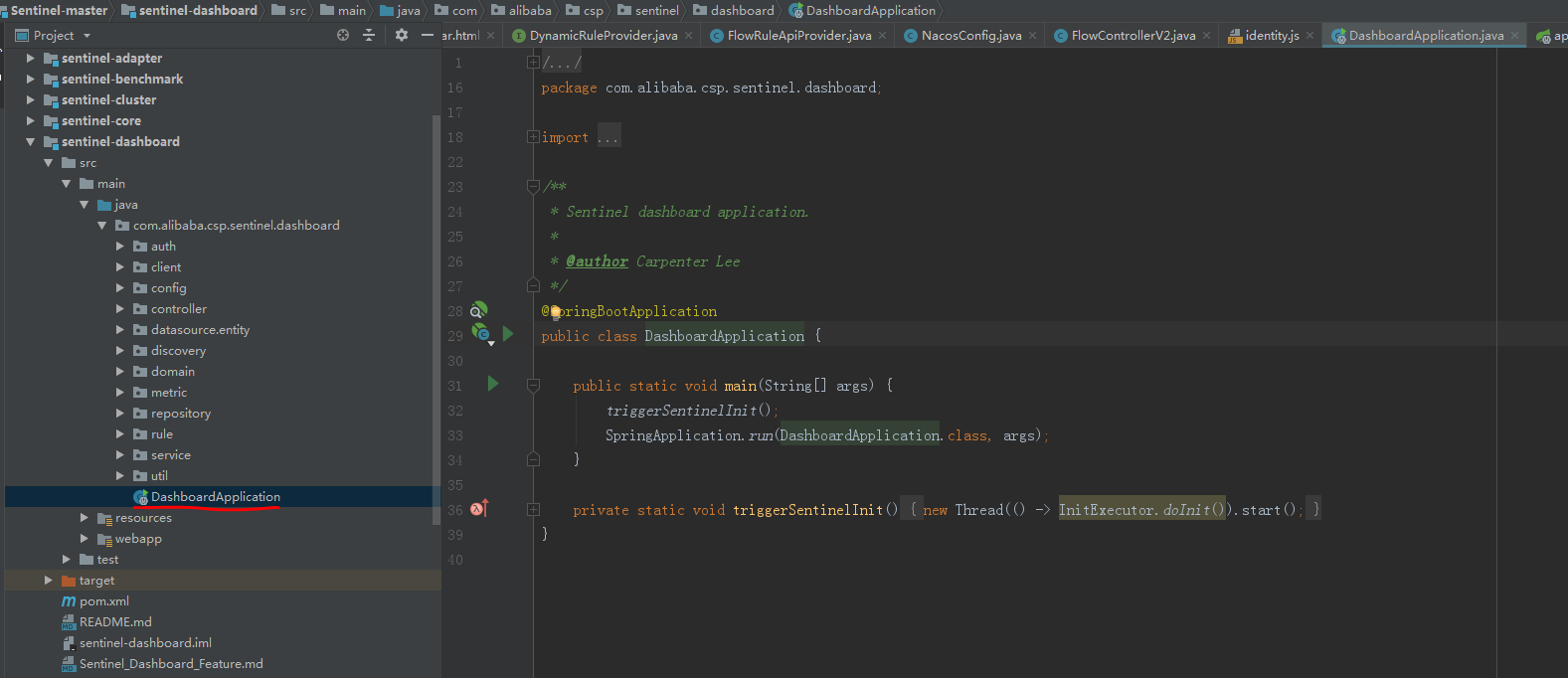Image resolution: width=1568 pixels, height=678 pixels.
Task: Click the lambda gutter icon on line 36
Action: [478, 509]
